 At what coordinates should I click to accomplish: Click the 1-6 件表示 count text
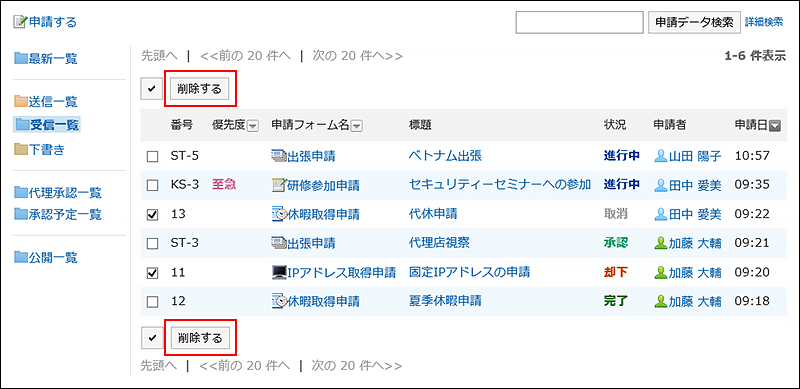(x=756, y=57)
